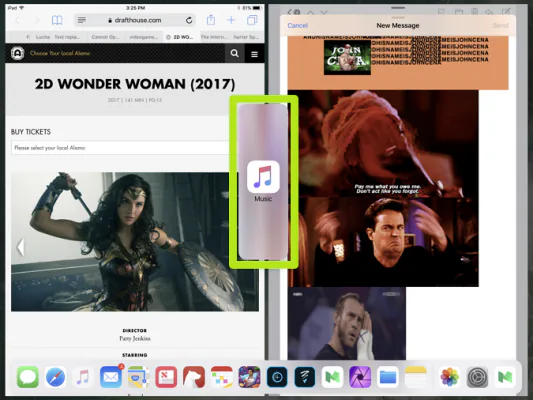Viewport: 533px width, 400px height.
Task: Click the Wonder Woman movie still image
Action: click(135, 242)
